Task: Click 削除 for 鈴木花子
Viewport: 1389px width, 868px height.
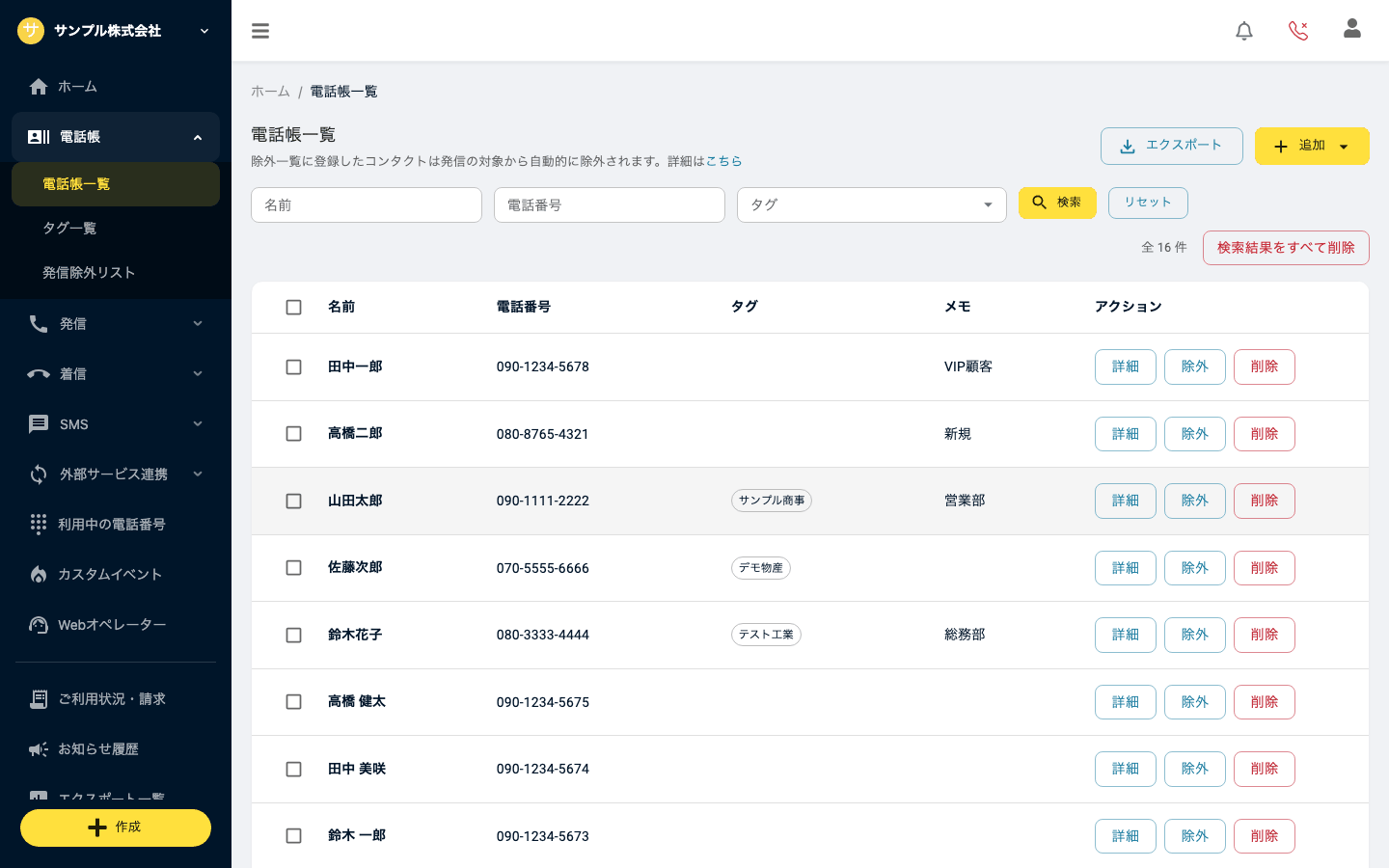Action: click(x=1265, y=636)
